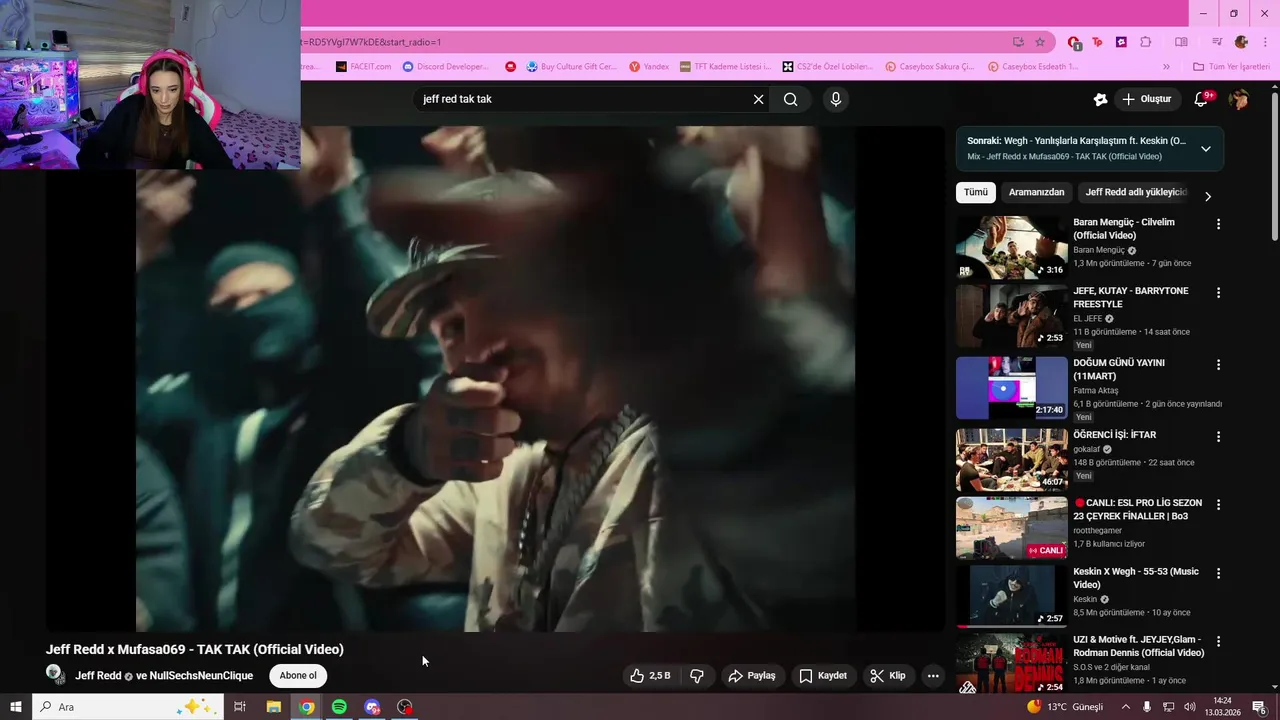This screenshot has height=720, width=1280.
Task: Select the Tümü filter chip
Action: [x=976, y=192]
